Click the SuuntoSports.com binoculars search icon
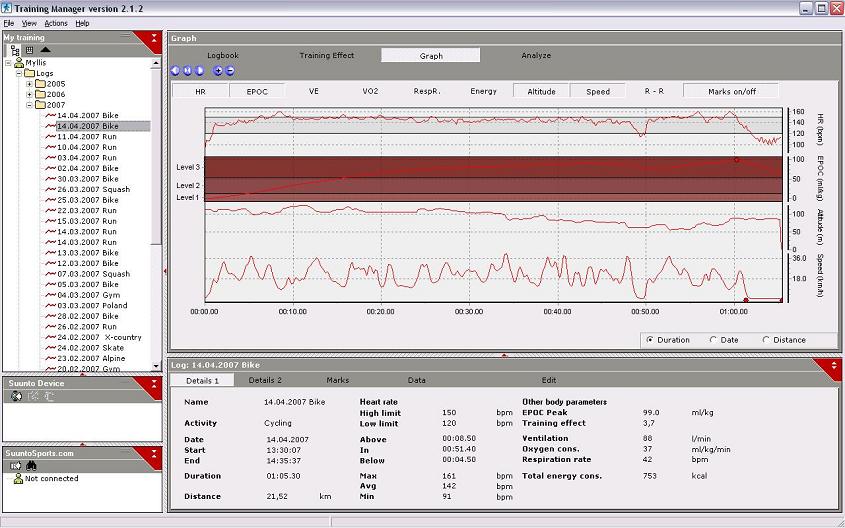 (x=30, y=465)
